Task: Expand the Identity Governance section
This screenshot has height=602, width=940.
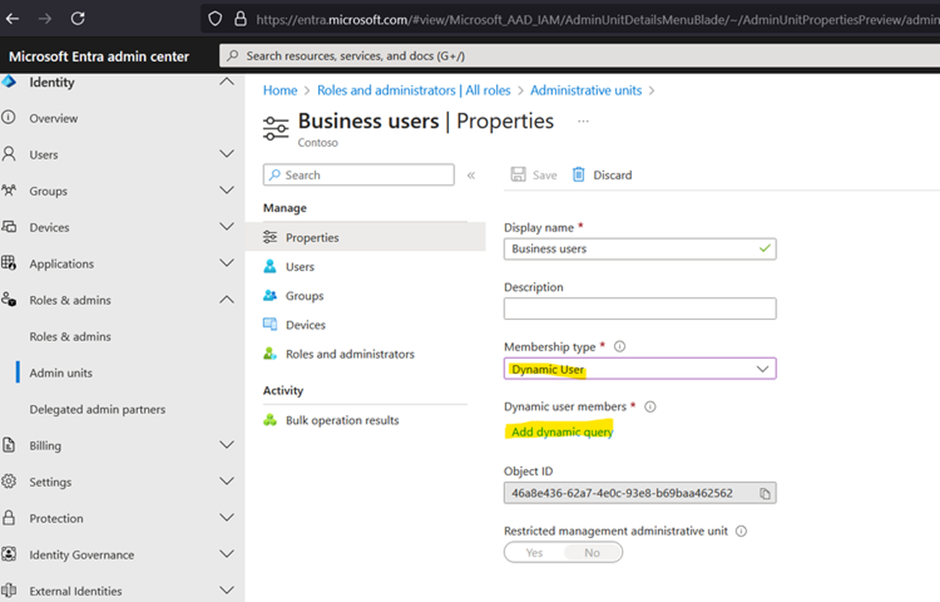Action: pyautogui.click(x=226, y=555)
